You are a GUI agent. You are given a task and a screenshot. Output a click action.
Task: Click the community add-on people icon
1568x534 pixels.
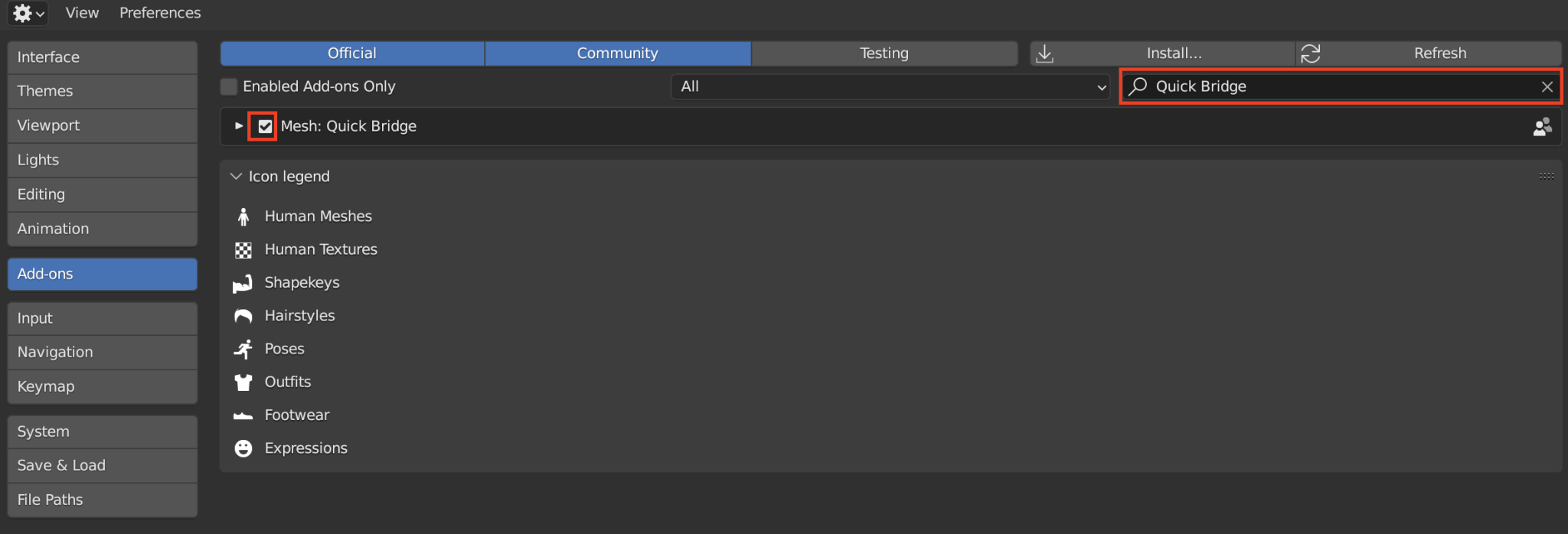pos(1542,127)
